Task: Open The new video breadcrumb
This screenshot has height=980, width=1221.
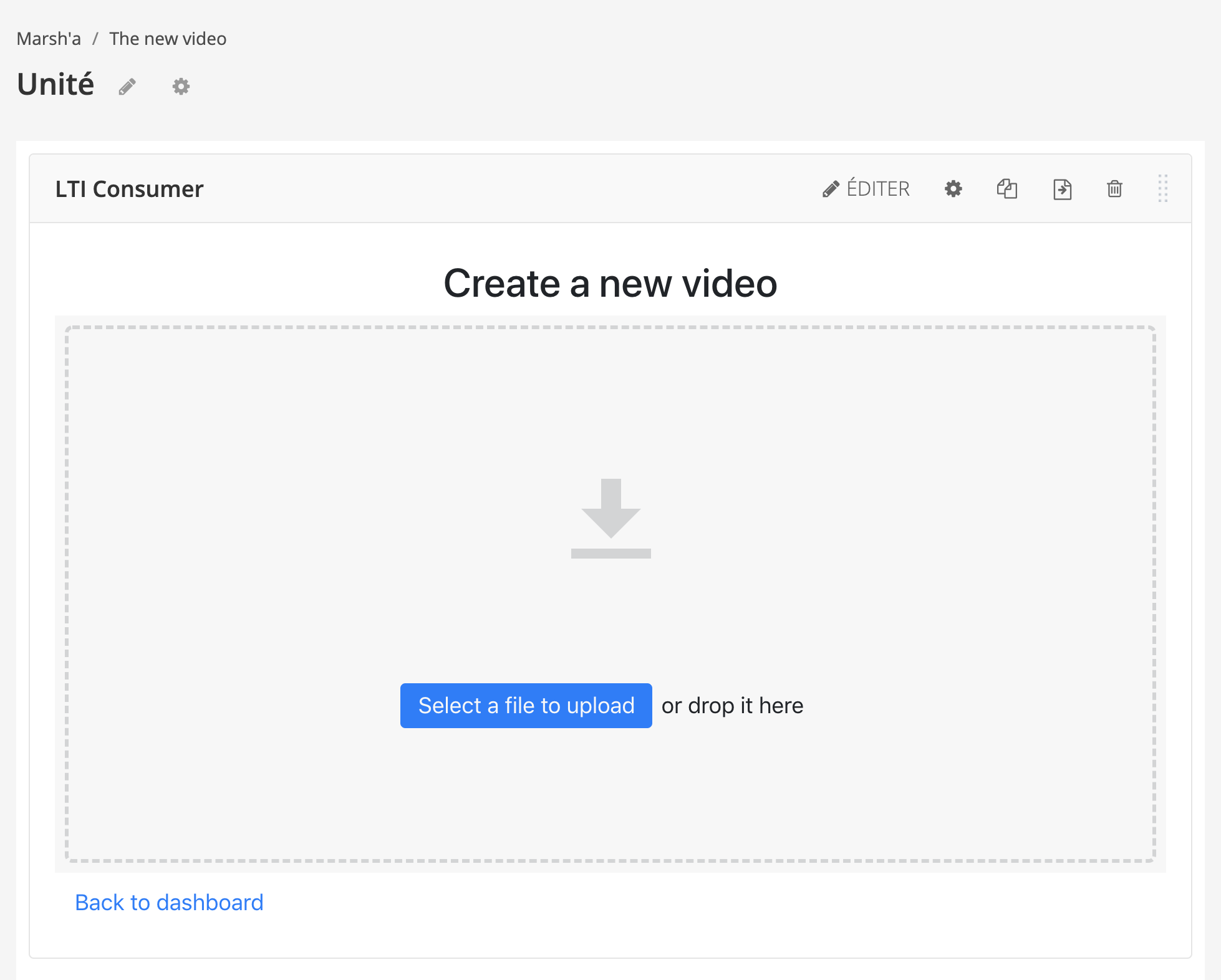Action: coord(168,39)
